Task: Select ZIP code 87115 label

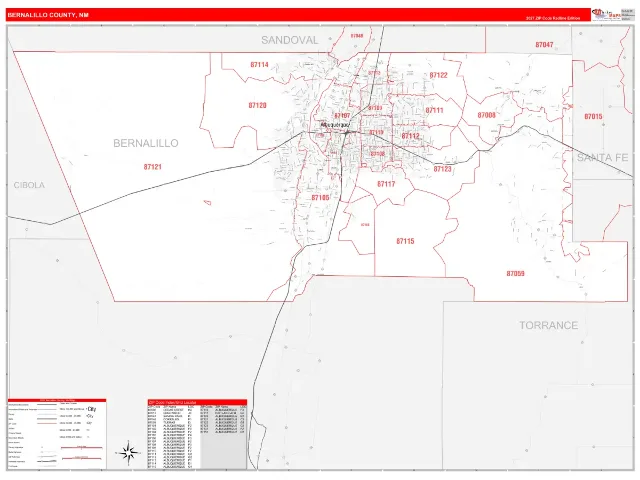Action: coord(405,241)
